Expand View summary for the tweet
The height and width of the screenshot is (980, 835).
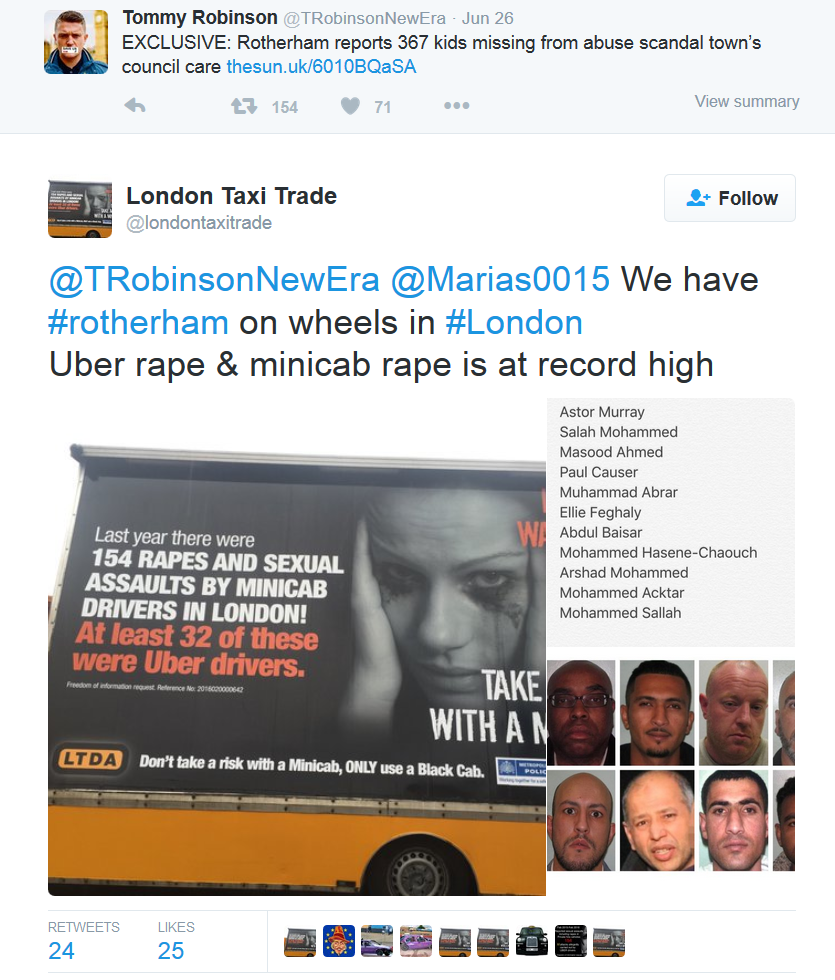(747, 101)
